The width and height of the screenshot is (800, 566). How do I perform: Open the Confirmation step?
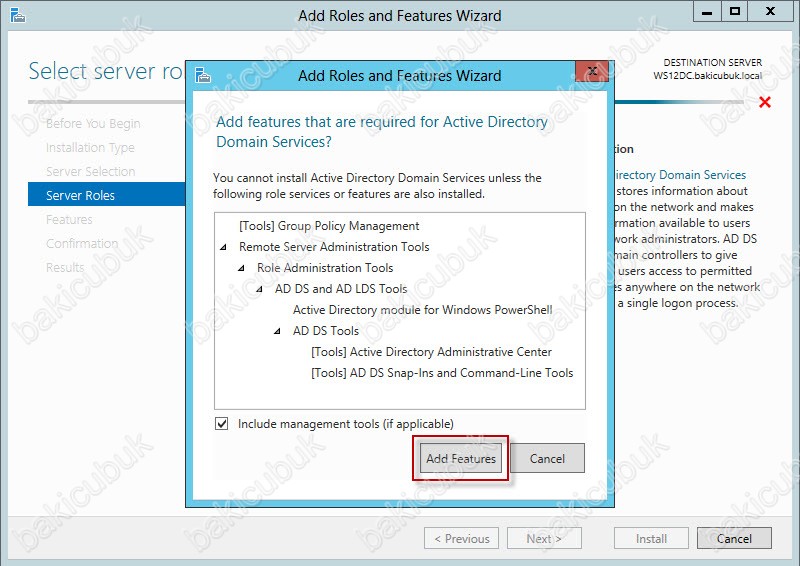[x=82, y=243]
